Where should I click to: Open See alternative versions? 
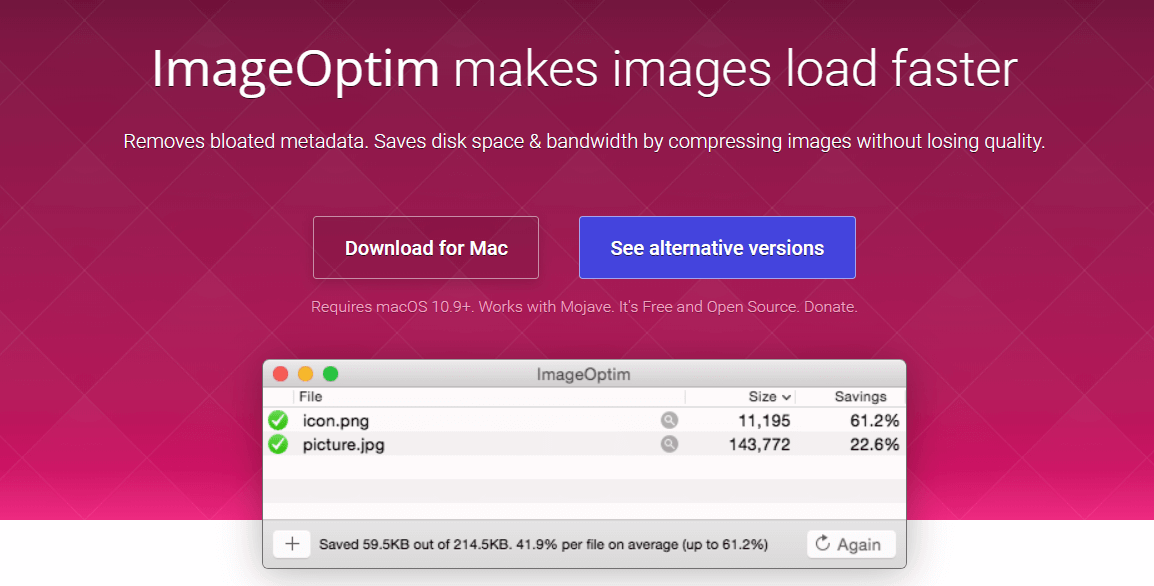pos(717,248)
